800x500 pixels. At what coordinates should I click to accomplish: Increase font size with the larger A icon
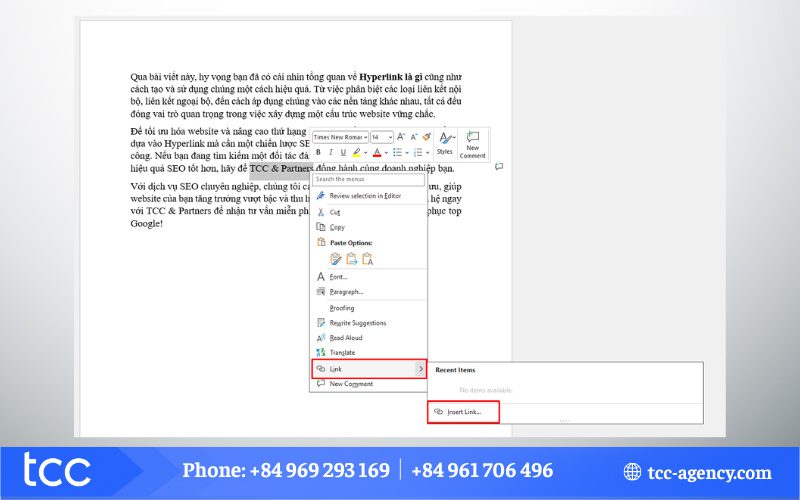(x=401, y=136)
